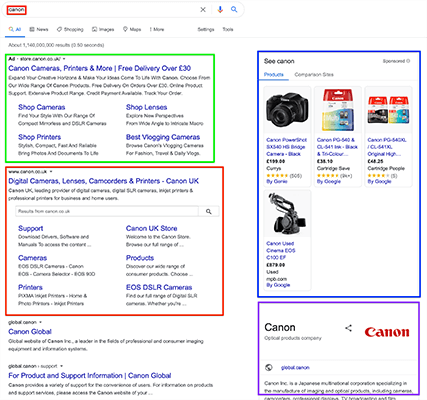Click By Google under the Cartridge Save listing
Viewport: 427px width, 400px height.
pyautogui.click(x=328, y=182)
